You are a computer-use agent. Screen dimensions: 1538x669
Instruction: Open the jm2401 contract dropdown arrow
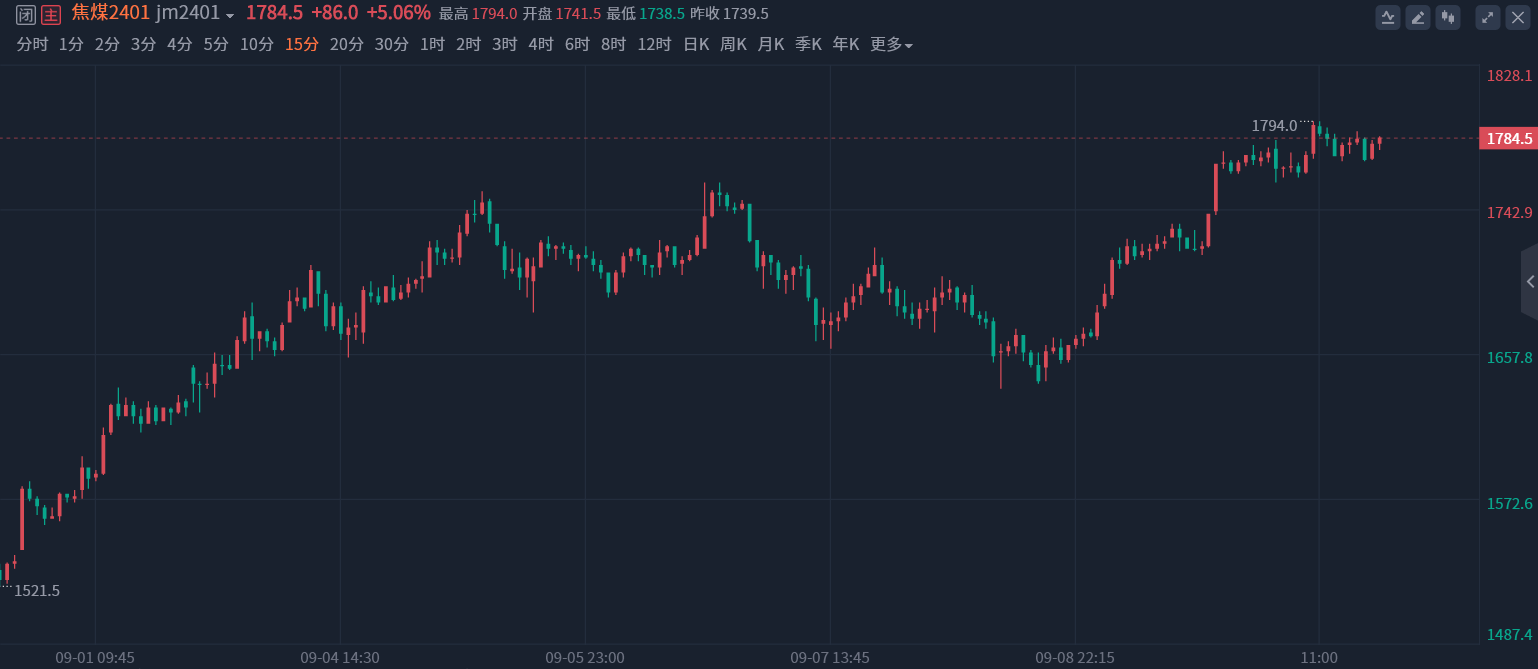(230, 16)
